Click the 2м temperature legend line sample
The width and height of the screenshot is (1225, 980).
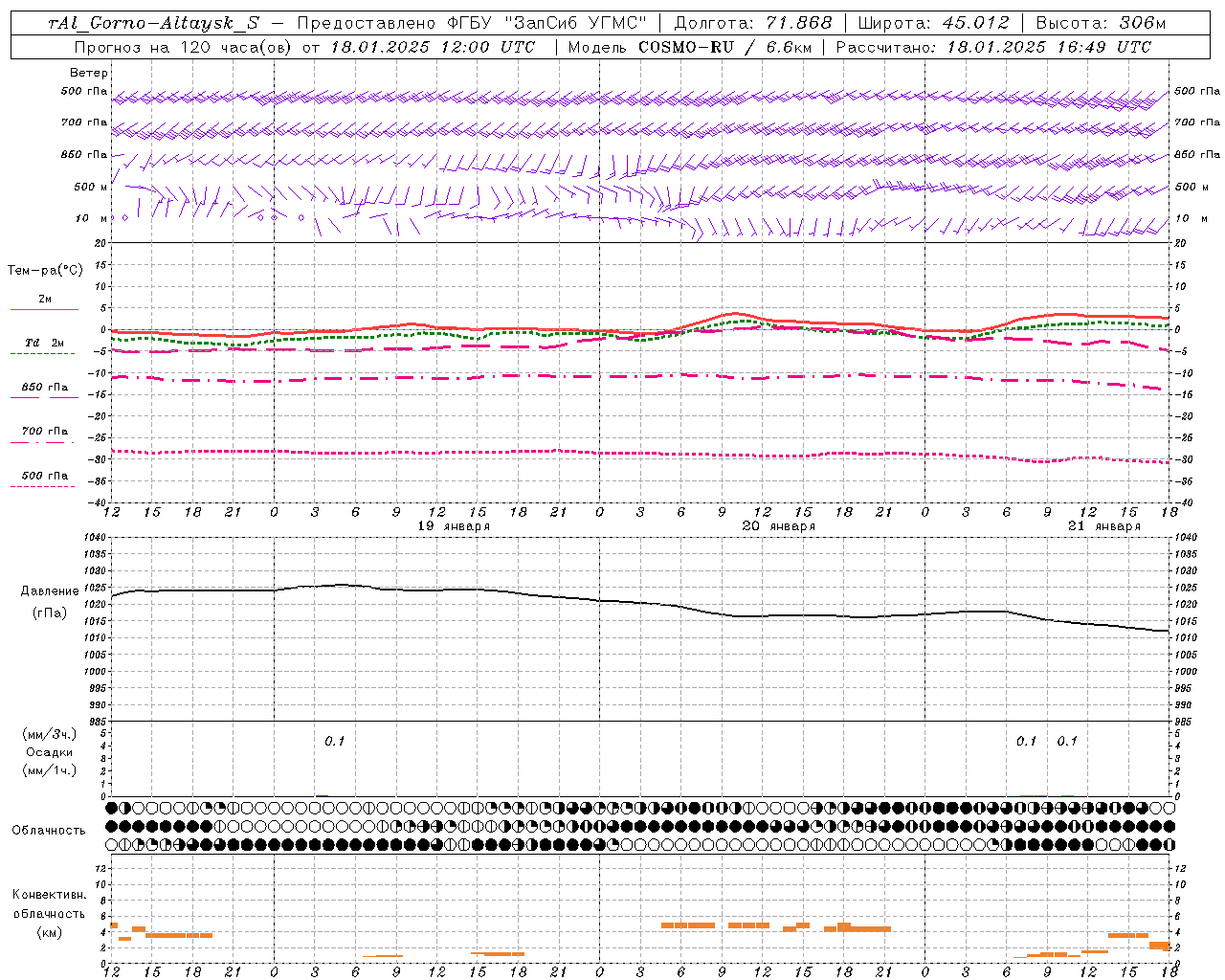[44, 310]
